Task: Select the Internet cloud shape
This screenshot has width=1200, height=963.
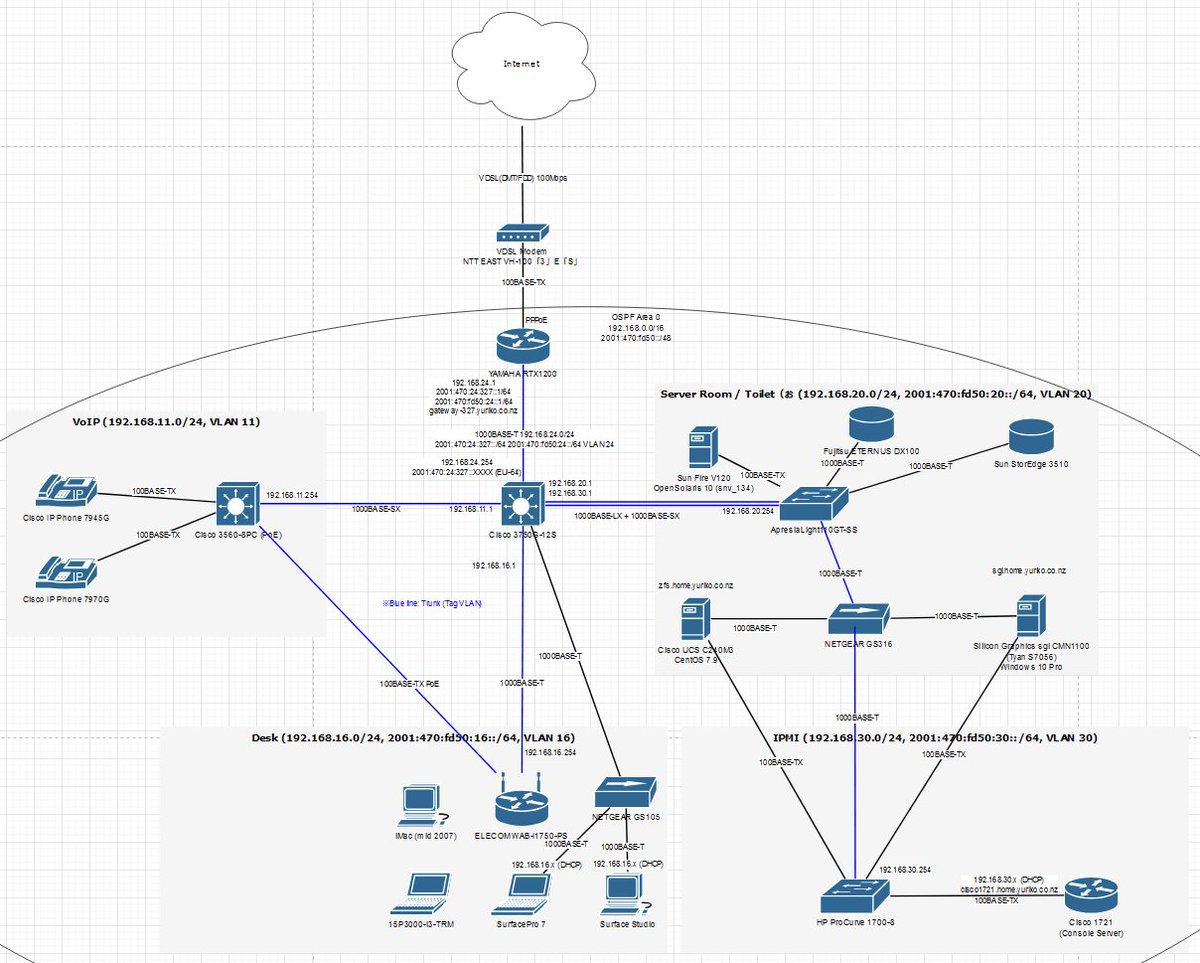Action: coord(522,65)
